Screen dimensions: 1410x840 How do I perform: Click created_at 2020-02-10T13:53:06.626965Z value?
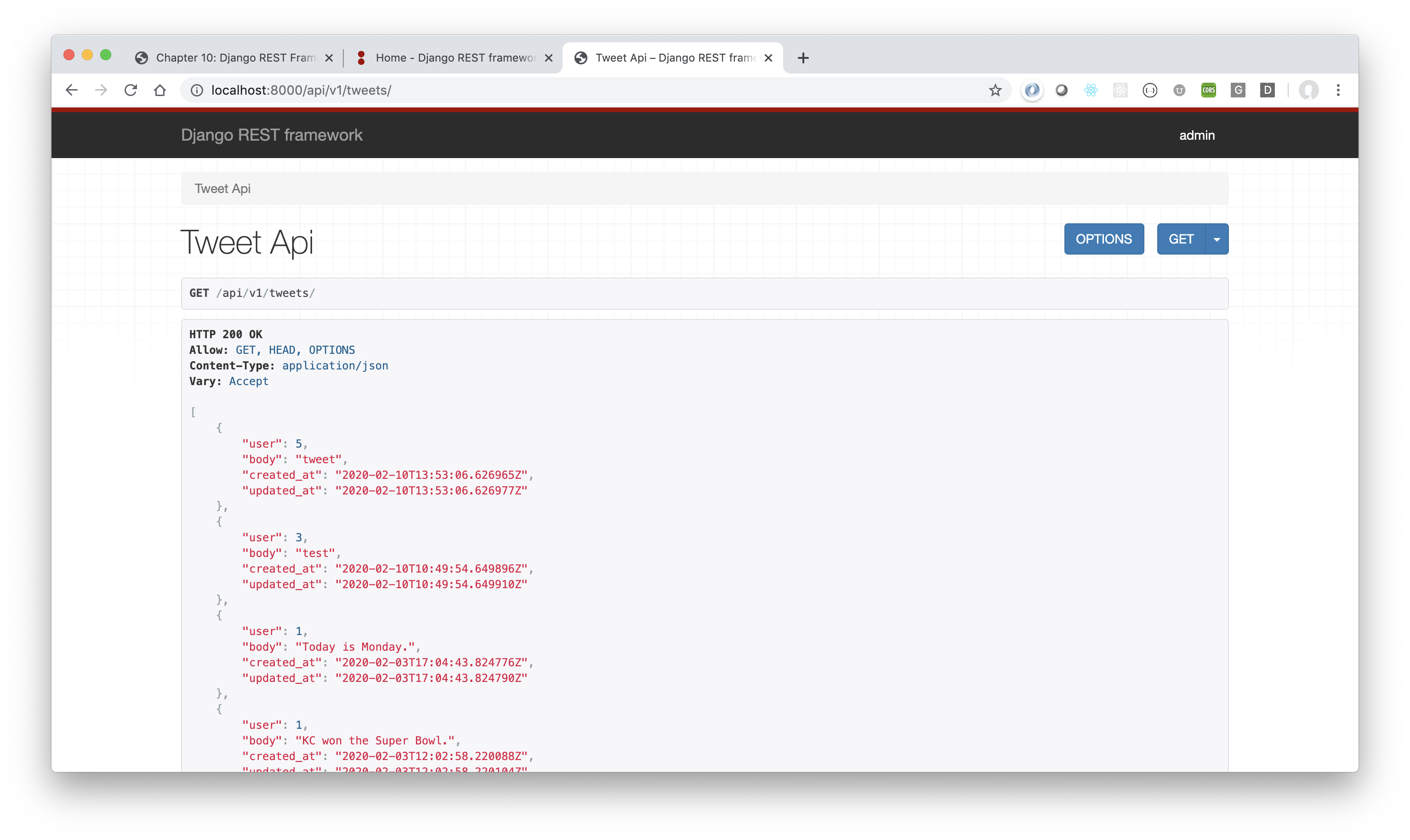coord(432,475)
